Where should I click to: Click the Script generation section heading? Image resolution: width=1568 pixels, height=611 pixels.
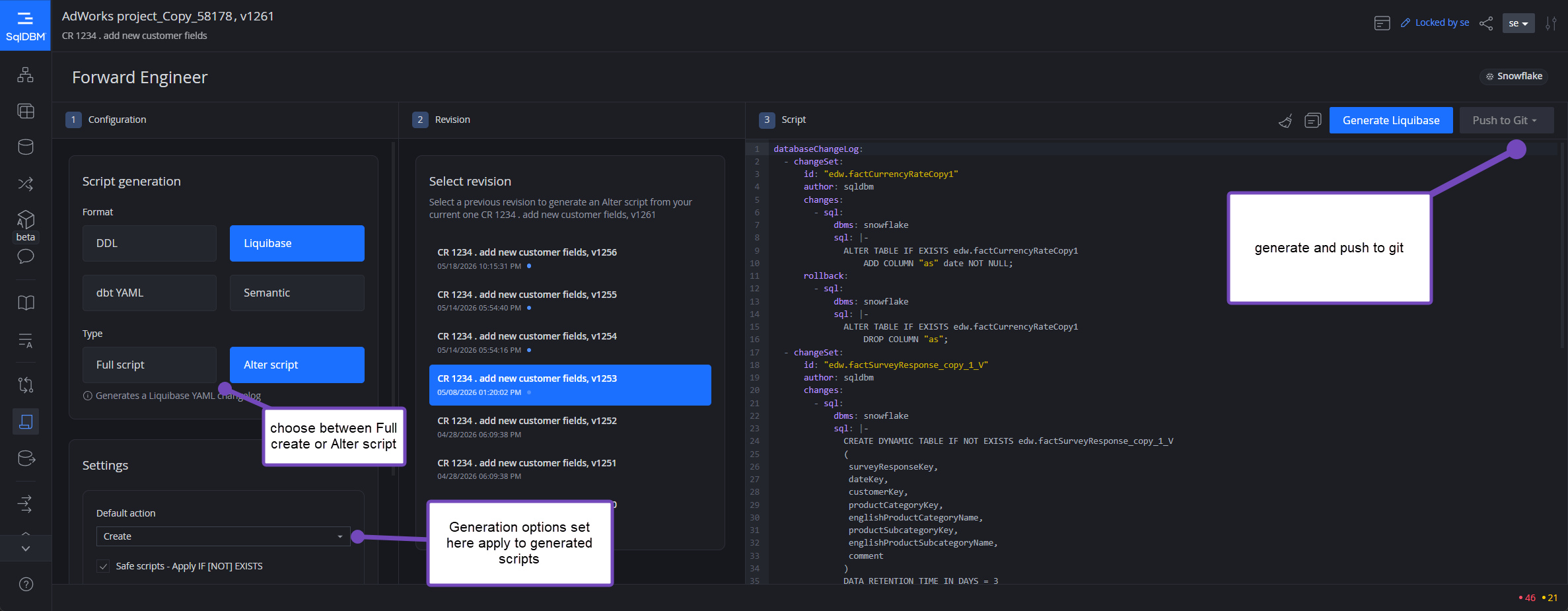point(131,182)
